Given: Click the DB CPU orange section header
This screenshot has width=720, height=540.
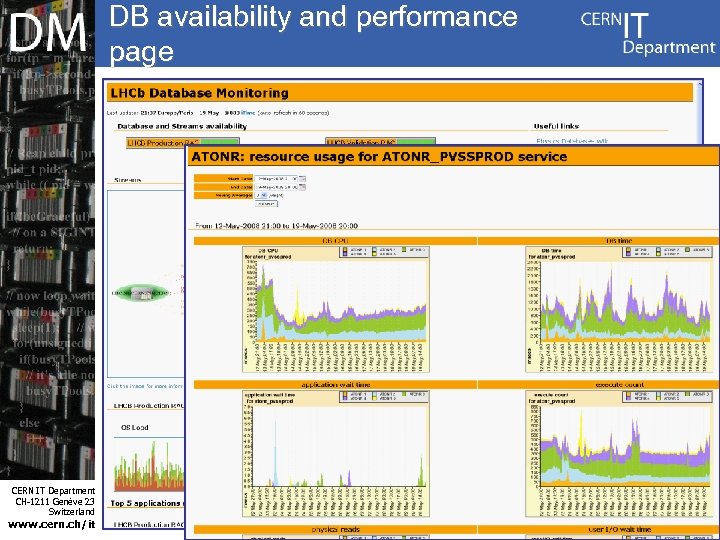Looking at the screenshot, I should [336, 241].
